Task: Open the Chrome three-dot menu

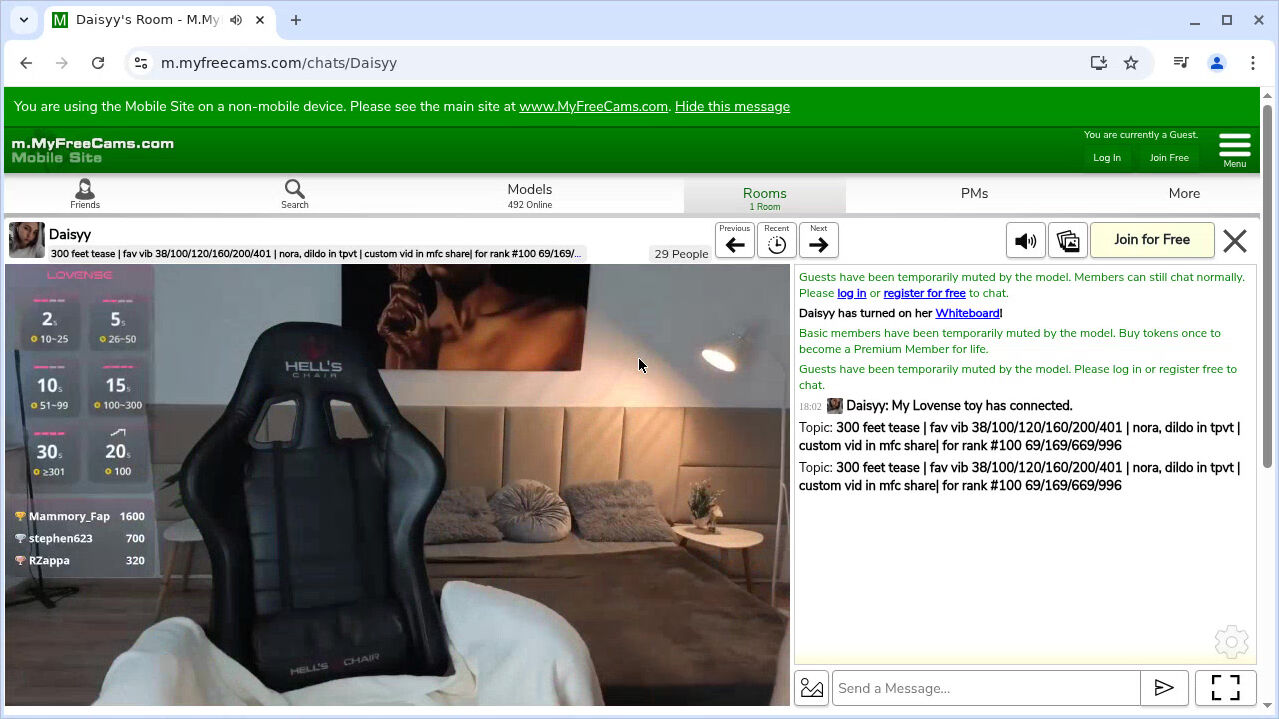Action: 1252,63
